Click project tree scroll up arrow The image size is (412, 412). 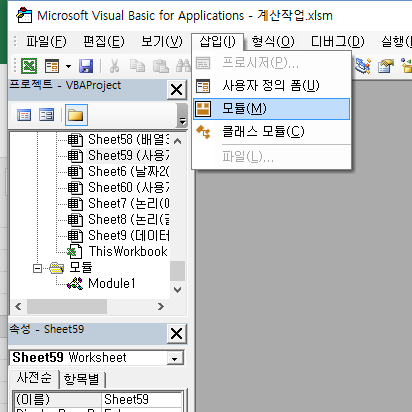(178, 141)
